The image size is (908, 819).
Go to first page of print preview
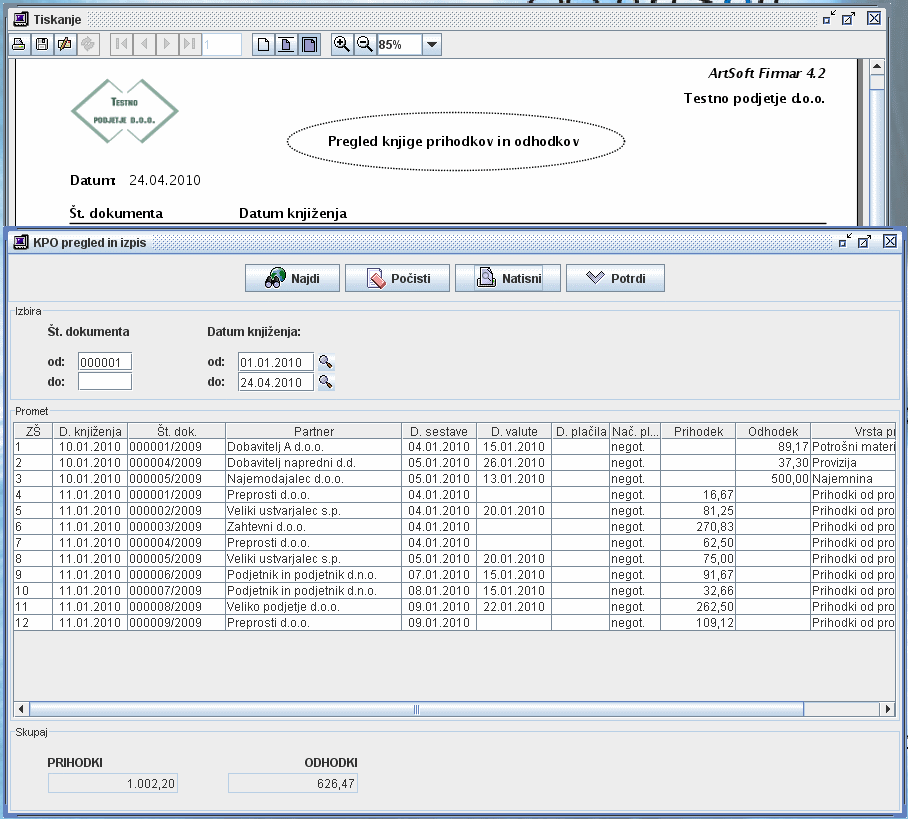[x=122, y=45]
